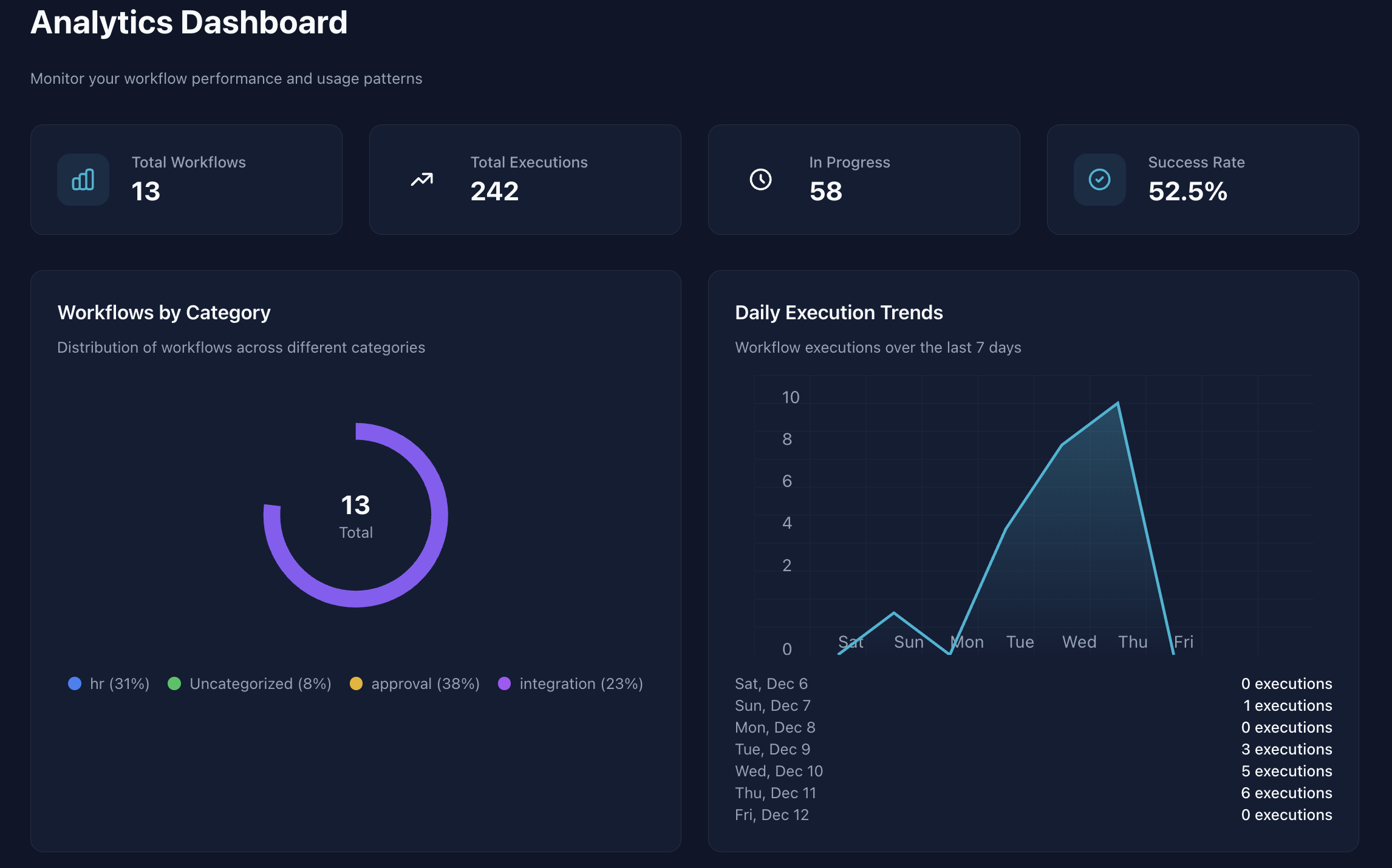Image resolution: width=1392 pixels, height=868 pixels.
Task: Click the green Uncategorized legend dot
Action: (x=175, y=683)
